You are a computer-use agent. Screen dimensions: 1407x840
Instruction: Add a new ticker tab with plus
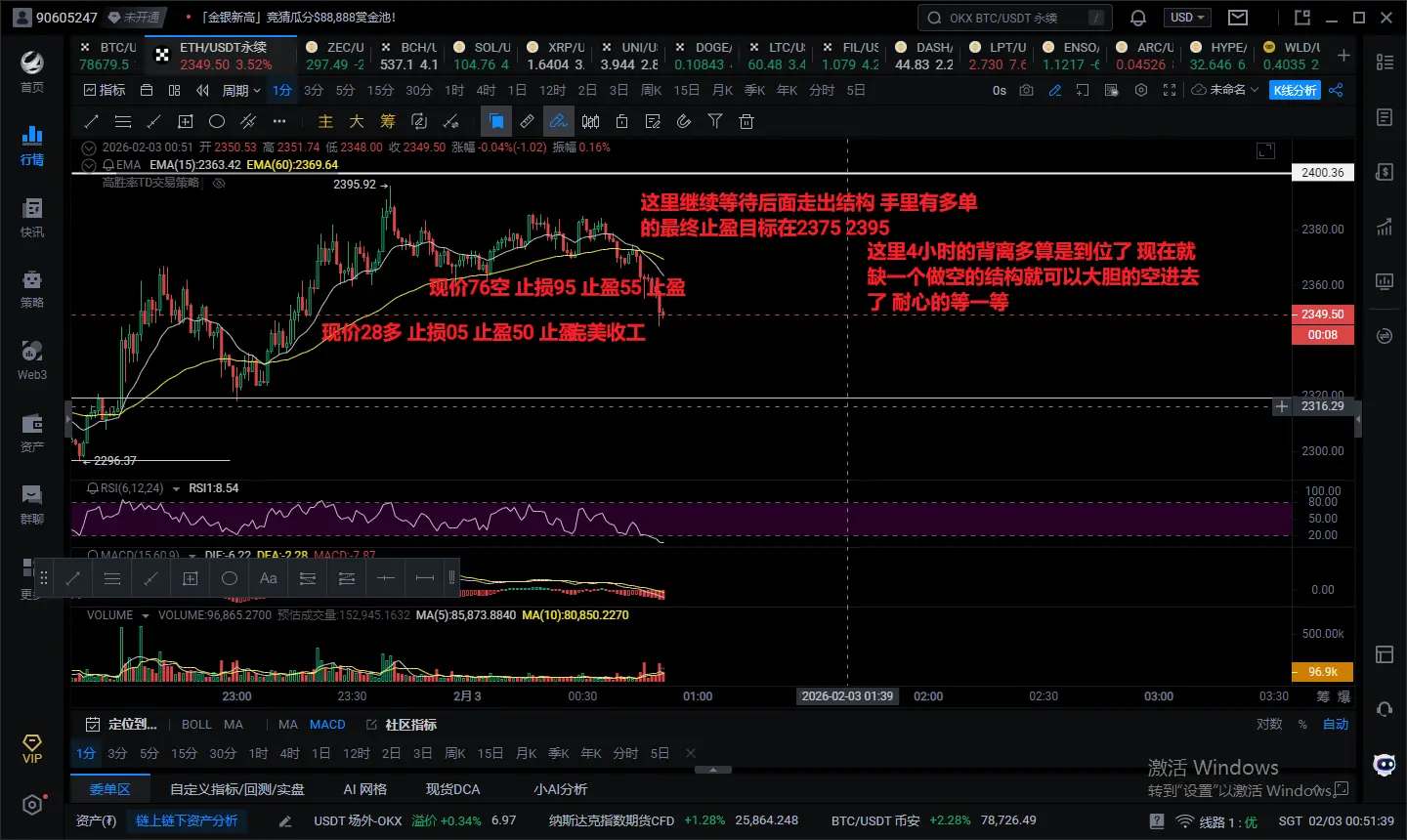[x=1344, y=56]
